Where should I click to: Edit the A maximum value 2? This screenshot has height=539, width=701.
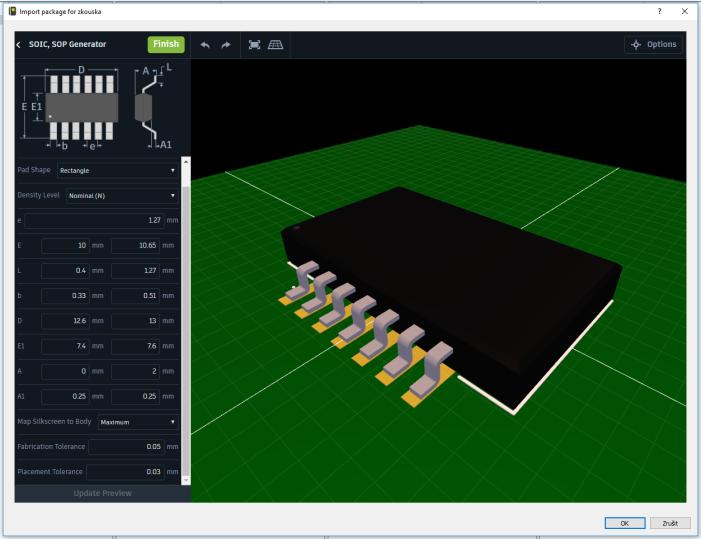(135, 371)
